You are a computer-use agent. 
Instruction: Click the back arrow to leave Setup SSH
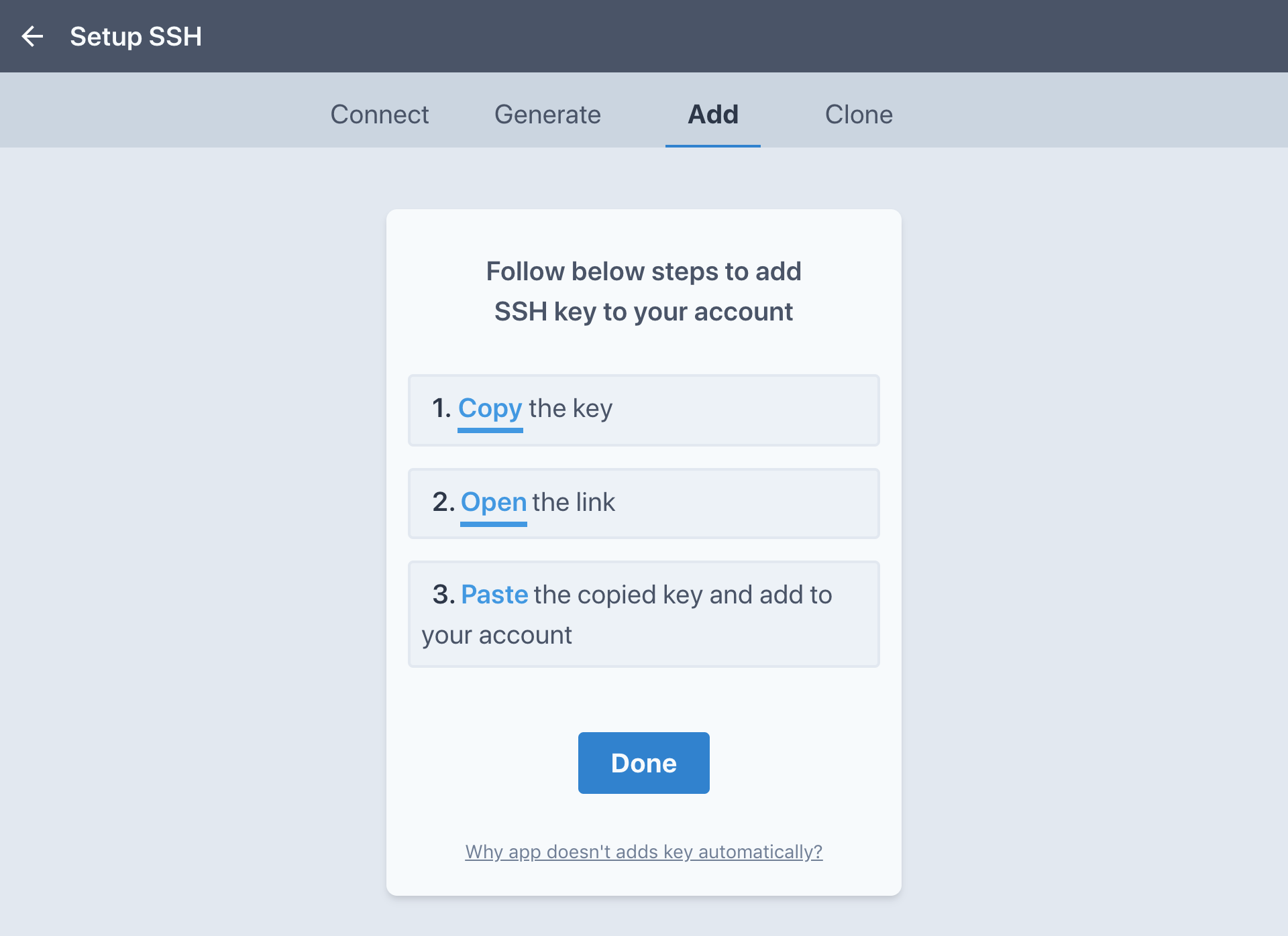click(x=31, y=36)
